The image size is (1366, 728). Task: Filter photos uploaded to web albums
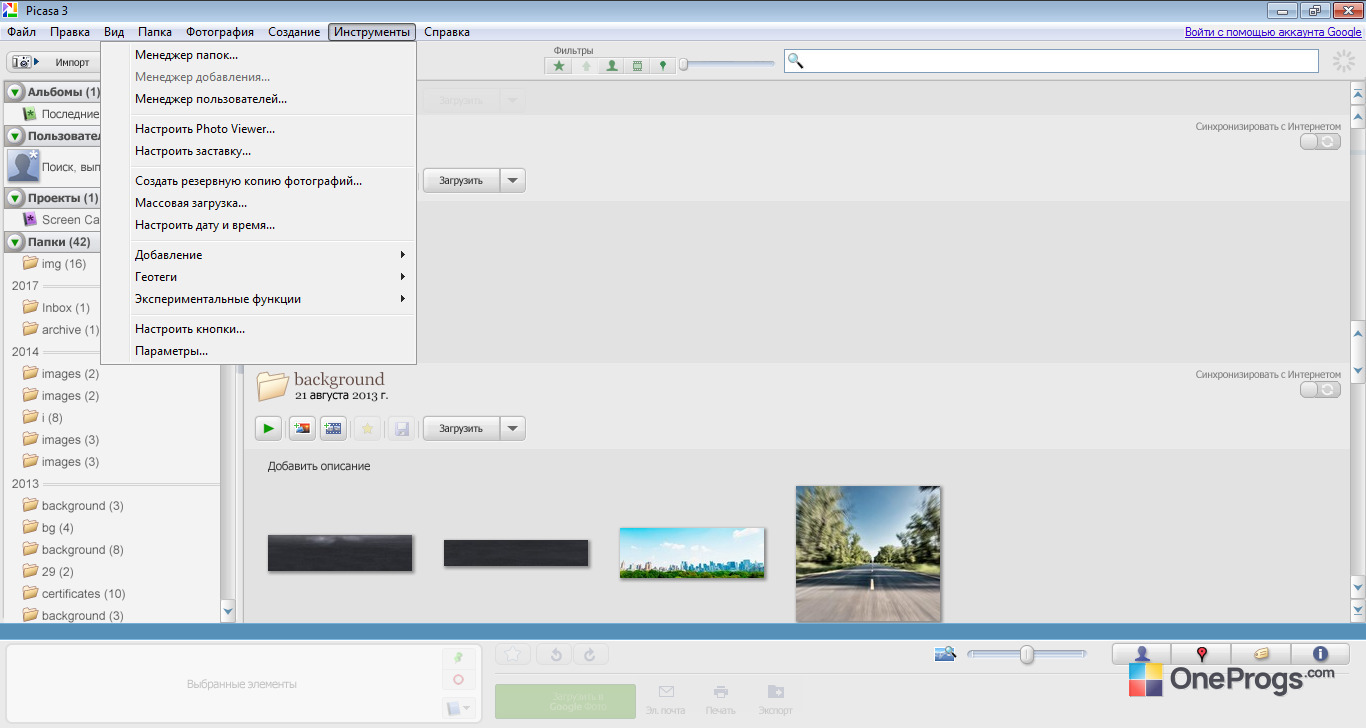coord(585,66)
